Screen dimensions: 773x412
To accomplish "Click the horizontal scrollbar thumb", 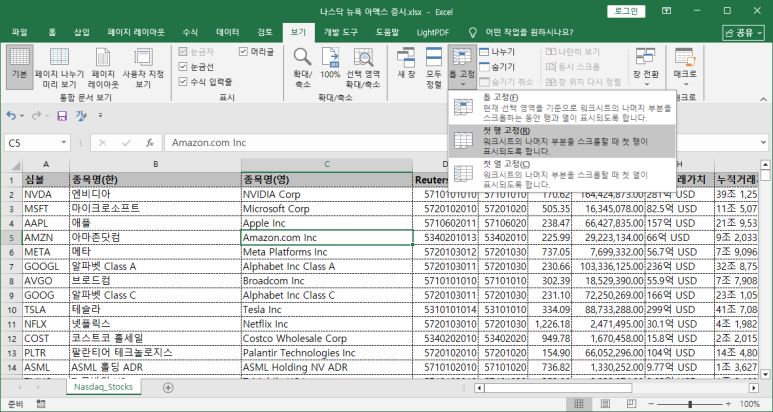I will [559, 388].
